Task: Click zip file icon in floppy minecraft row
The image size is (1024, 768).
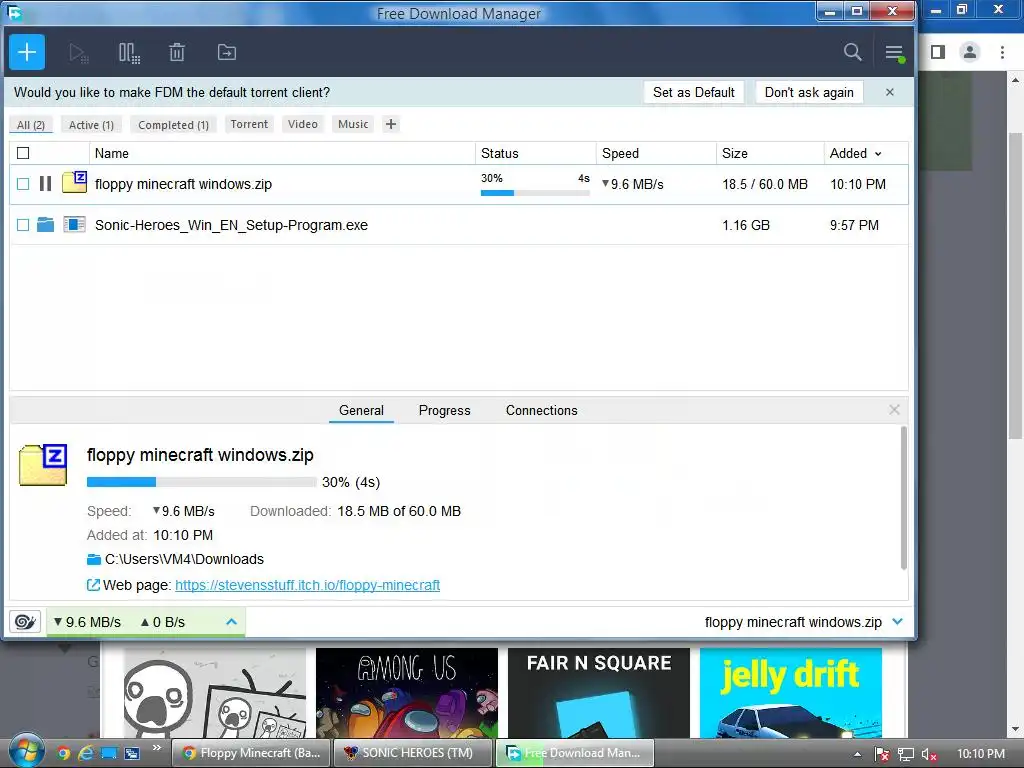Action: pos(74,182)
